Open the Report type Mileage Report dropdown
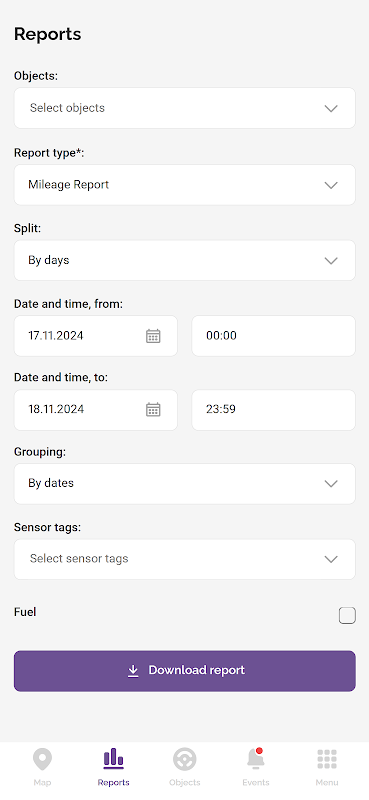 coord(185,185)
